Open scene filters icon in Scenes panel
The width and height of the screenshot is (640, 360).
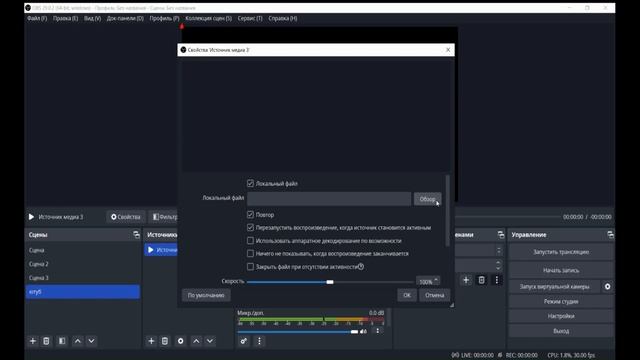click(62, 341)
